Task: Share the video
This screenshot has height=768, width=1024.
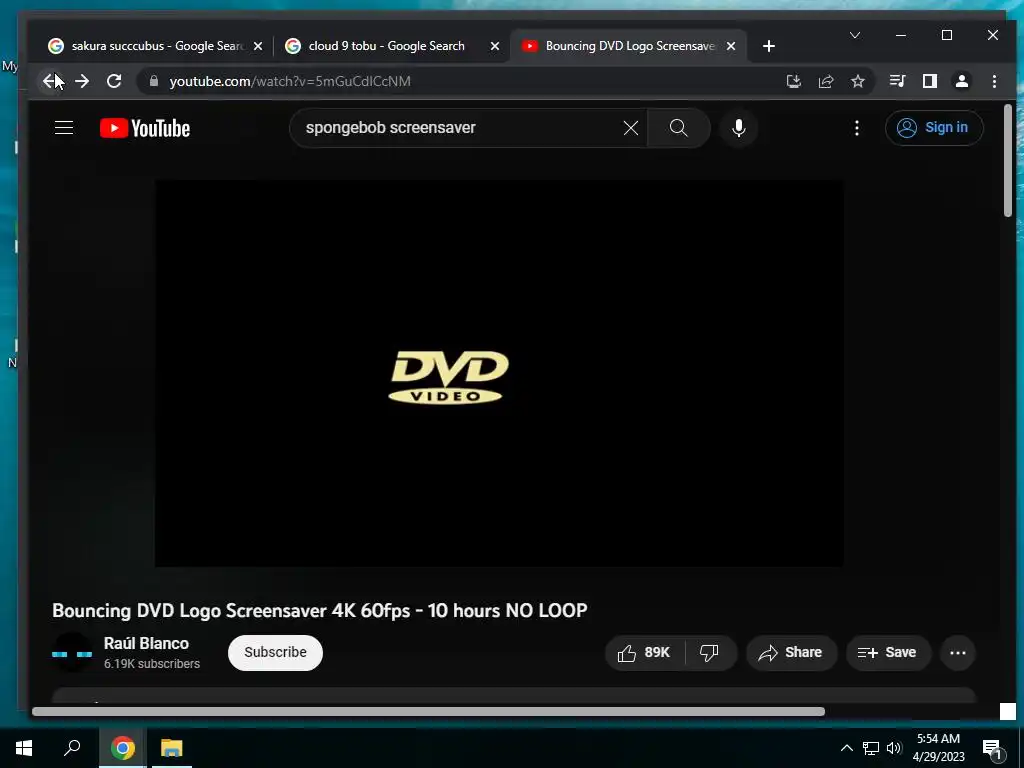Action: (791, 652)
